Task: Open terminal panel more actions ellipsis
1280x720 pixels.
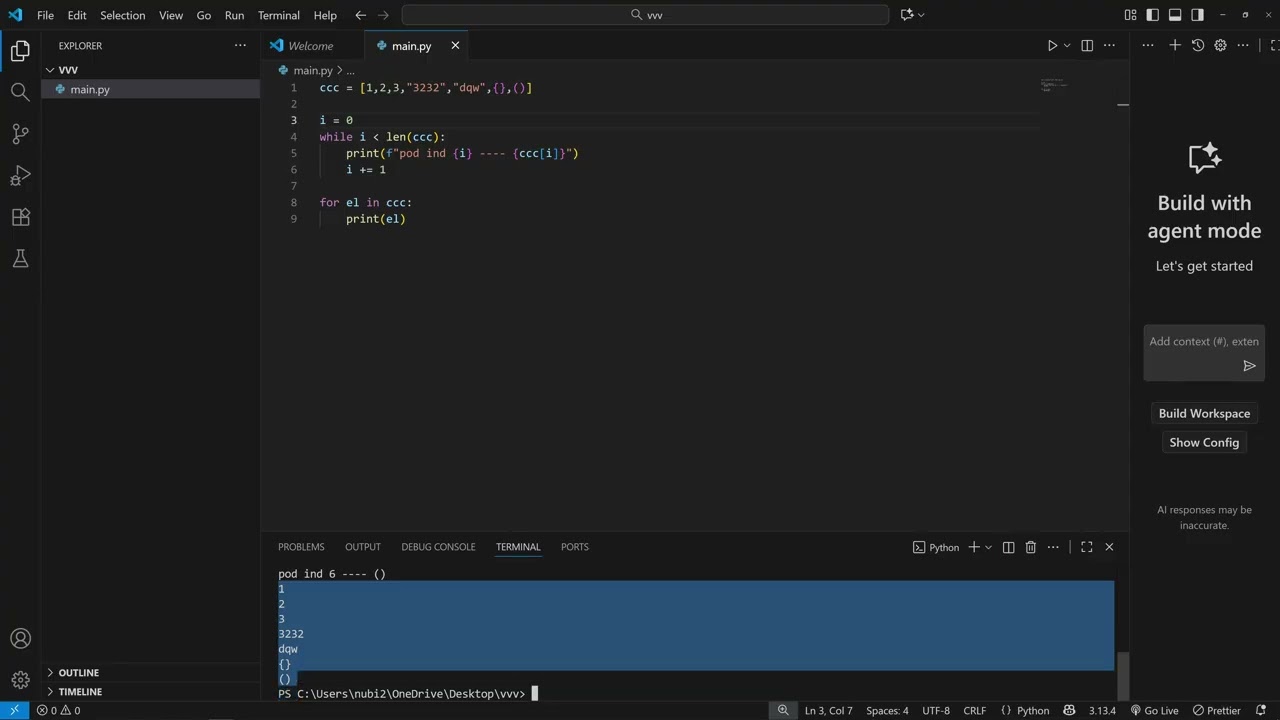Action: 1053,547
